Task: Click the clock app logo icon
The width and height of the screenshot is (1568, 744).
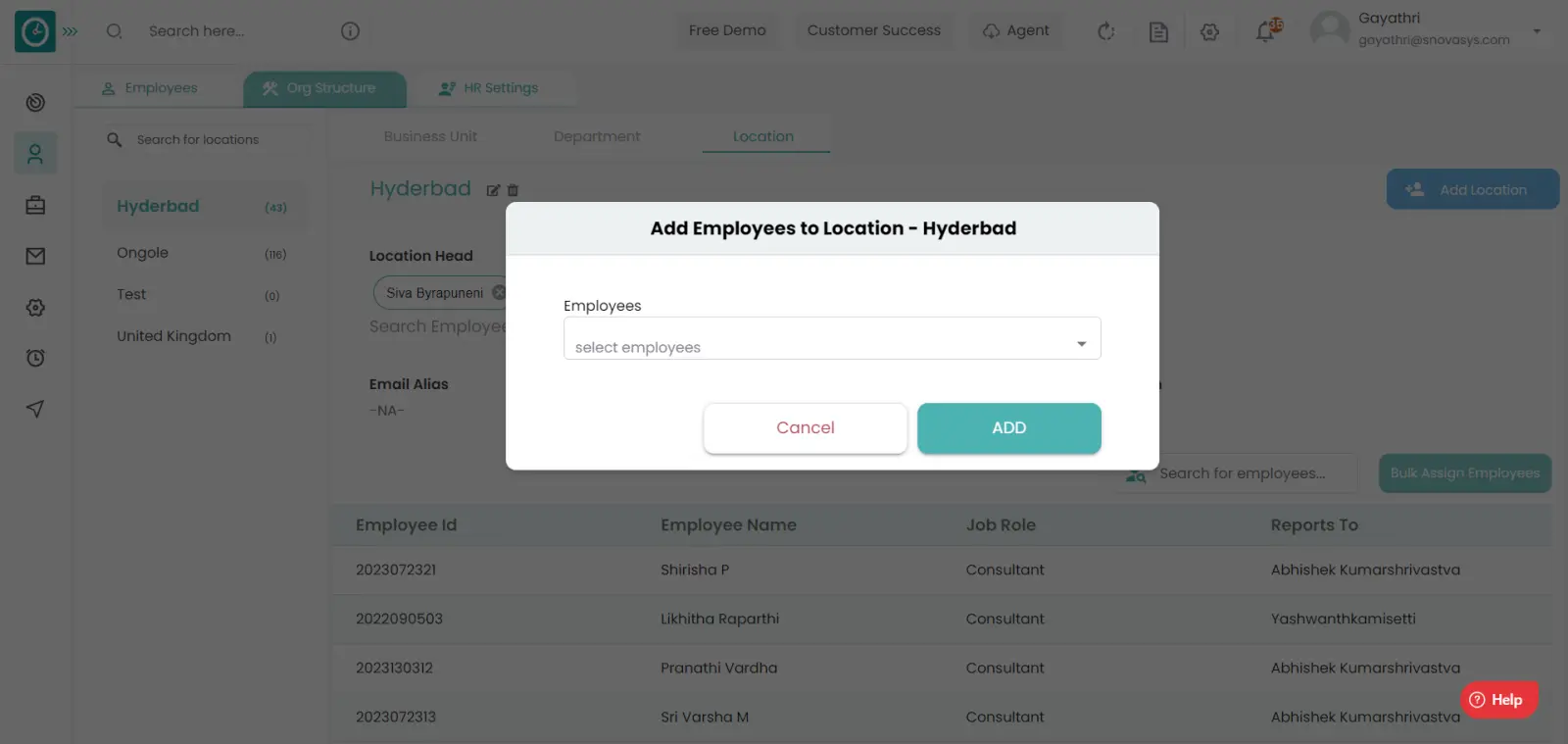Action: click(x=35, y=32)
